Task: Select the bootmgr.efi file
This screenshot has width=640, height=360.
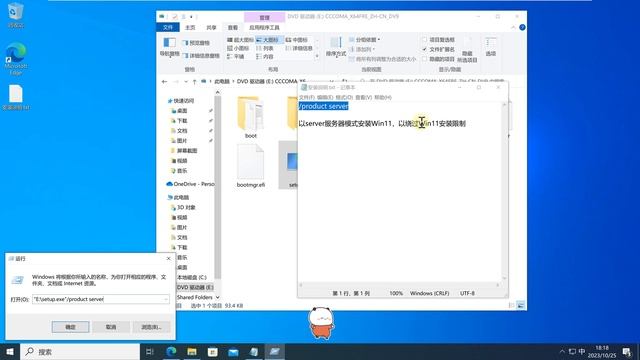Action: coord(251,166)
